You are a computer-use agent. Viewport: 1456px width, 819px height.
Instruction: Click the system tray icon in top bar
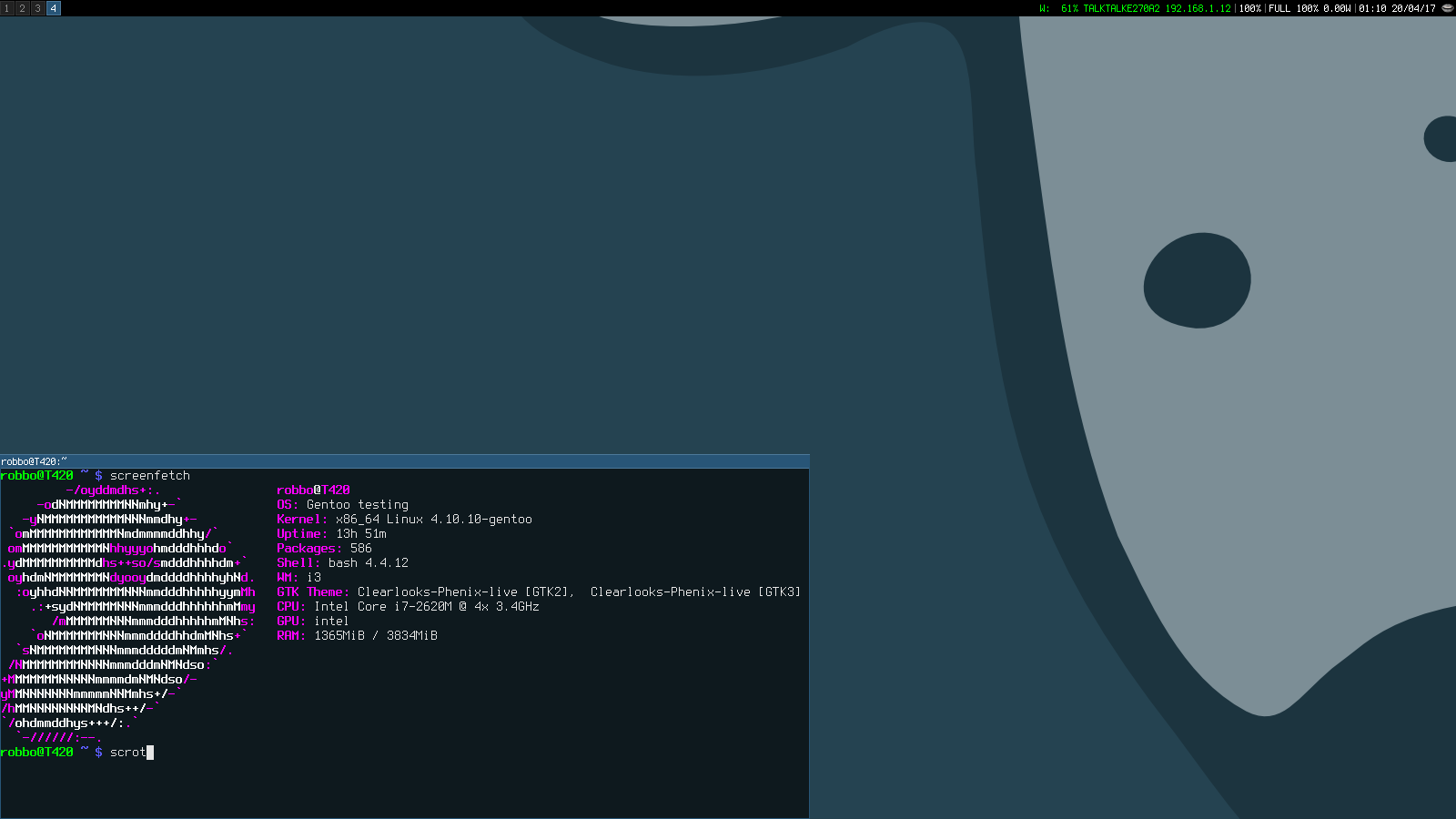pos(1447,8)
